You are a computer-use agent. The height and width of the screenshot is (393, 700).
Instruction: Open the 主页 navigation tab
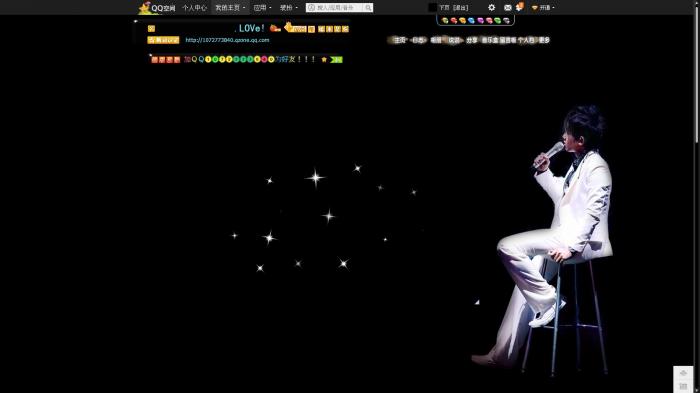tap(399, 40)
